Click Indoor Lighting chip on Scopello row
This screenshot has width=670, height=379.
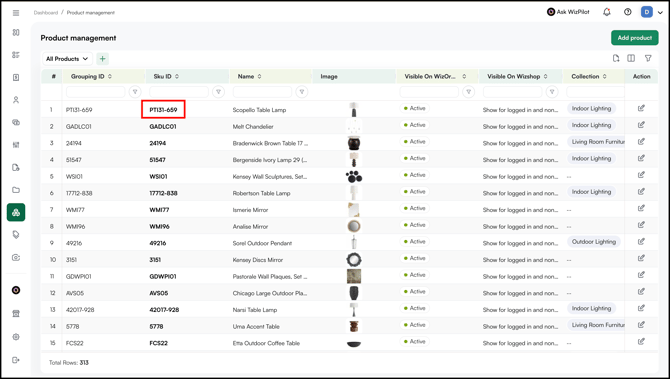pos(591,109)
